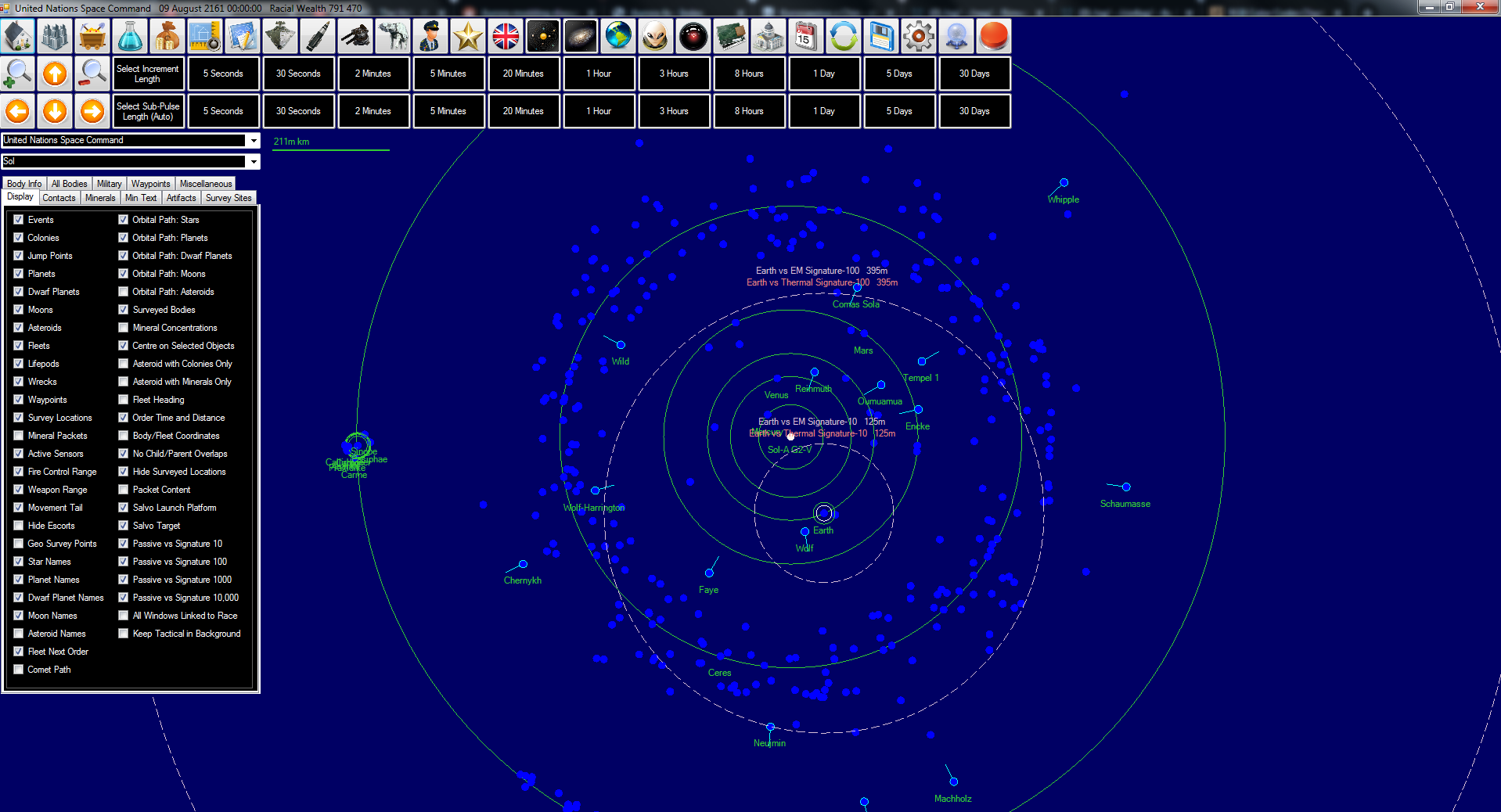
Task: Open the notepad and pencil project icon
Action: (x=243, y=36)
